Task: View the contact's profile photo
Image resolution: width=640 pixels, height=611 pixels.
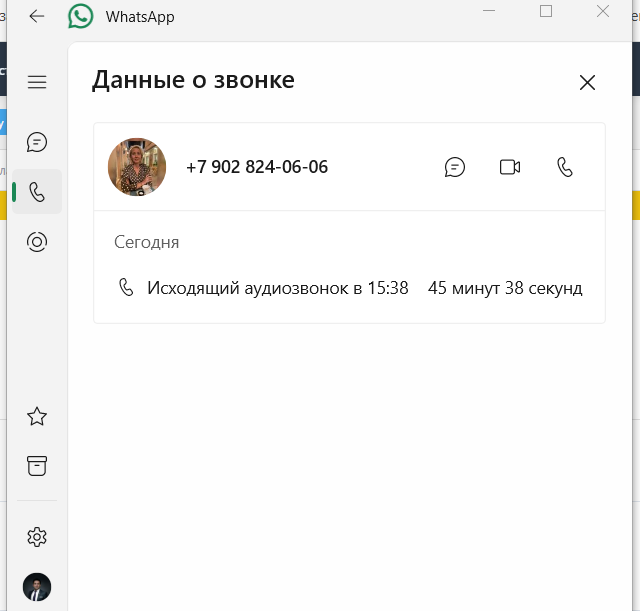Action: click(137, 167)
